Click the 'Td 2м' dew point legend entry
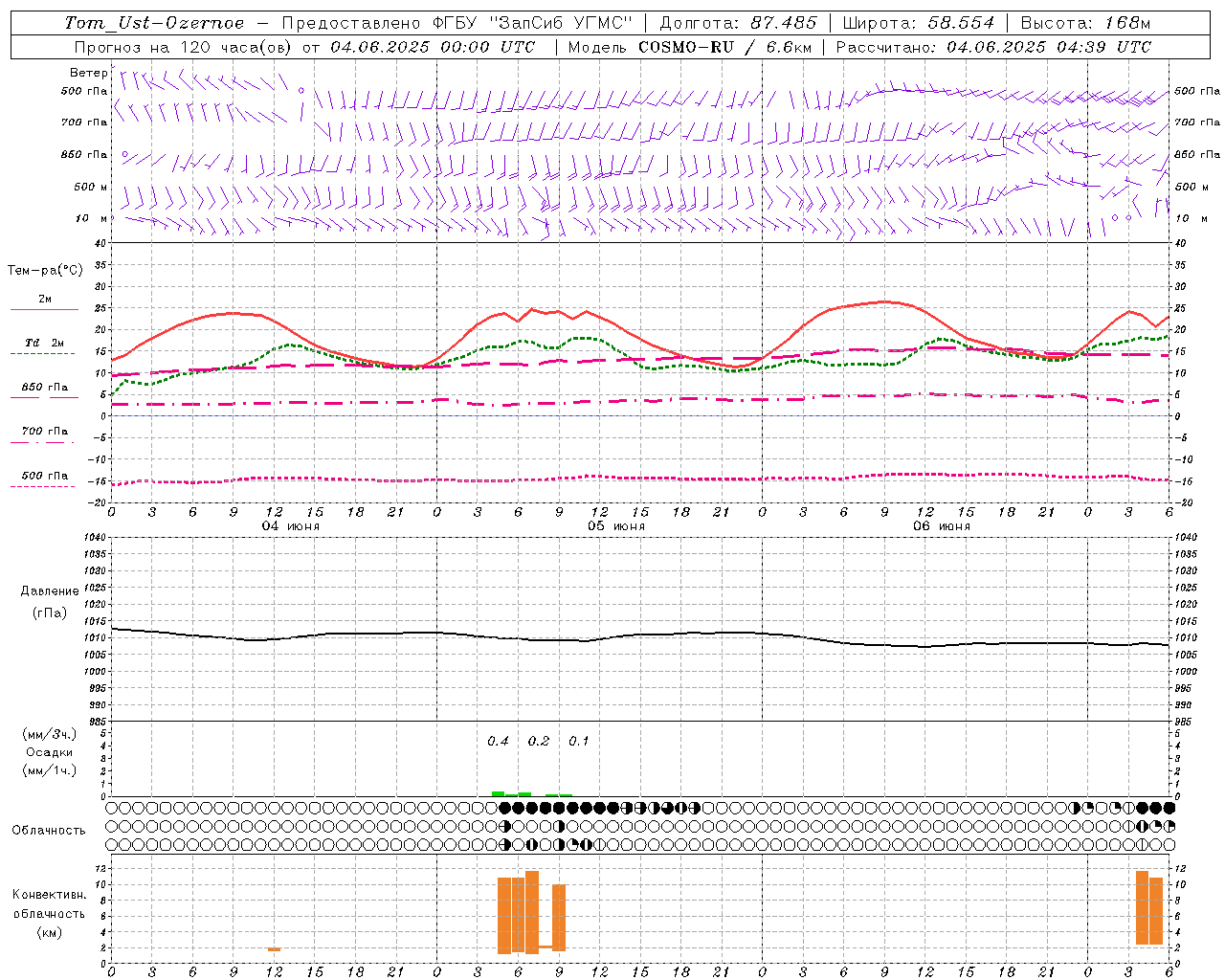1225x980 pixels. (x=45, y=343)
